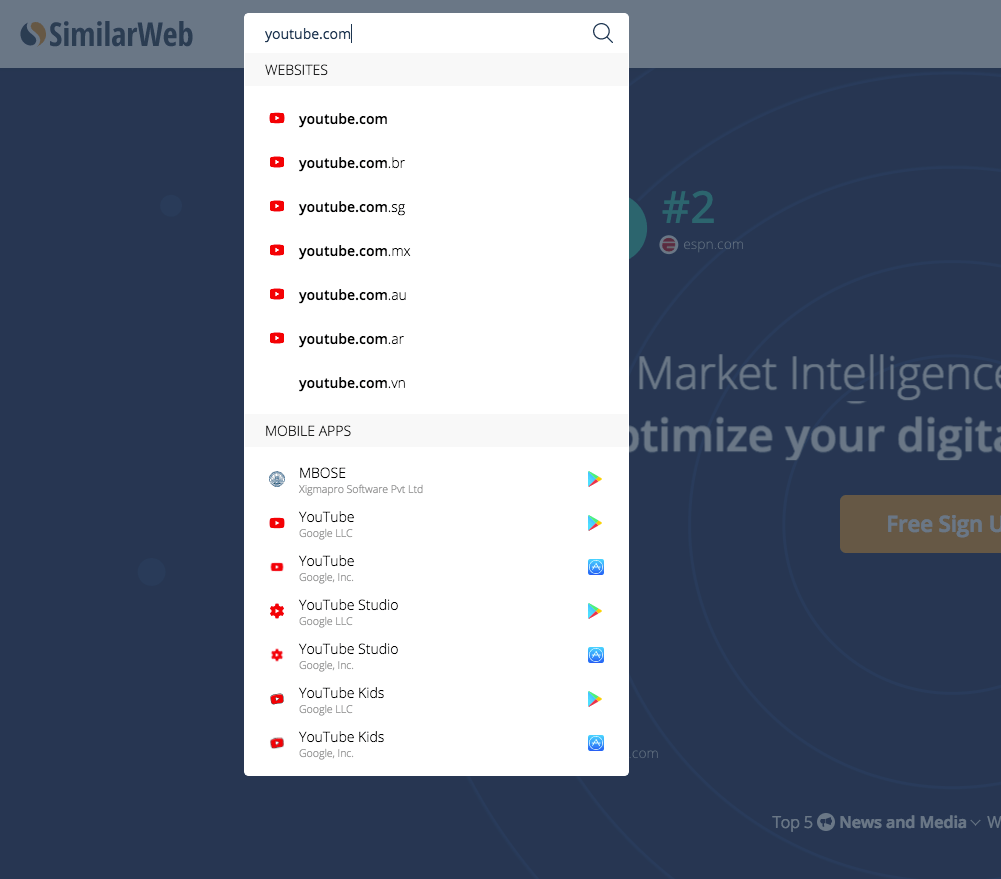Click the SimilarWeb logo
This screenshot has width=1001, height=879.
pos(106,33)
